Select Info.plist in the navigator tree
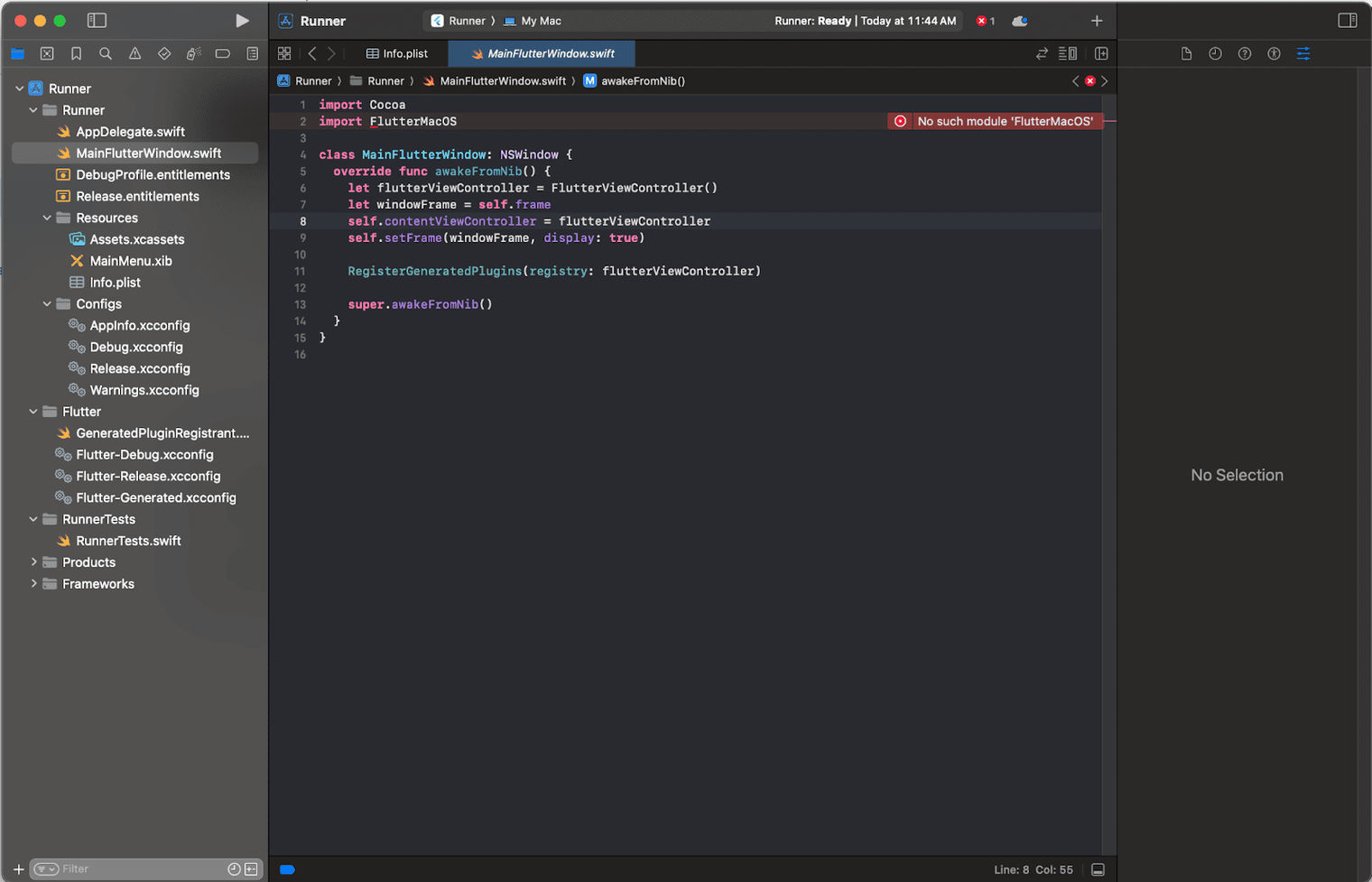 [x=115, y=283]
